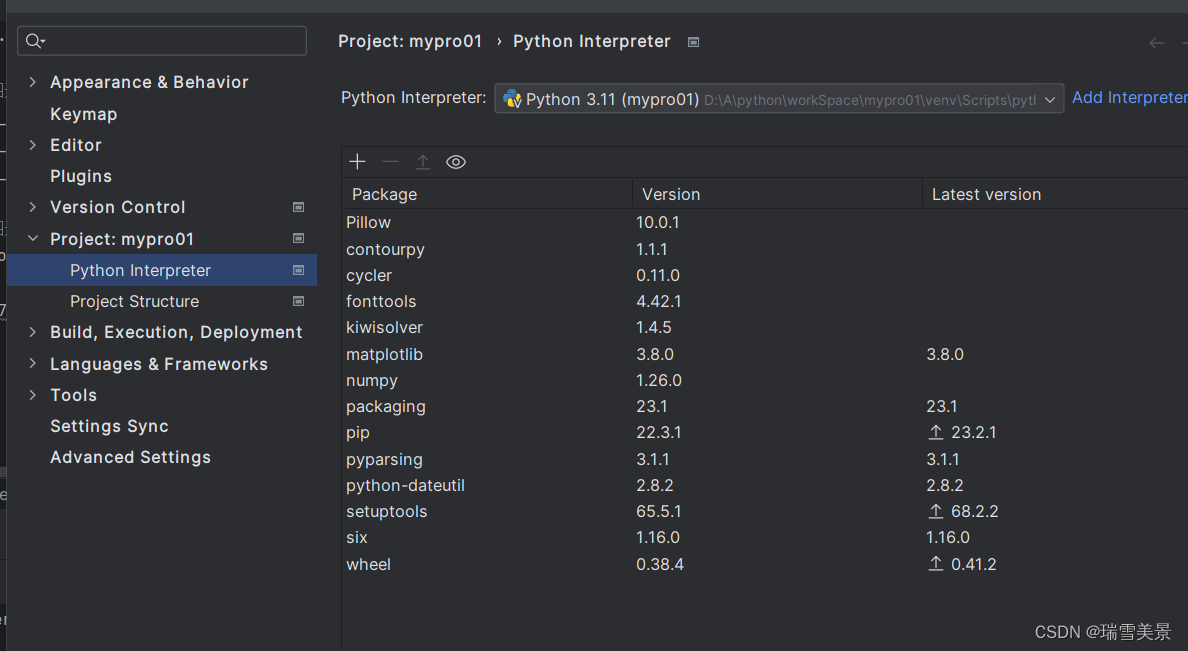
Task: Open Advanced Settings page
Action: click(130, 457)
